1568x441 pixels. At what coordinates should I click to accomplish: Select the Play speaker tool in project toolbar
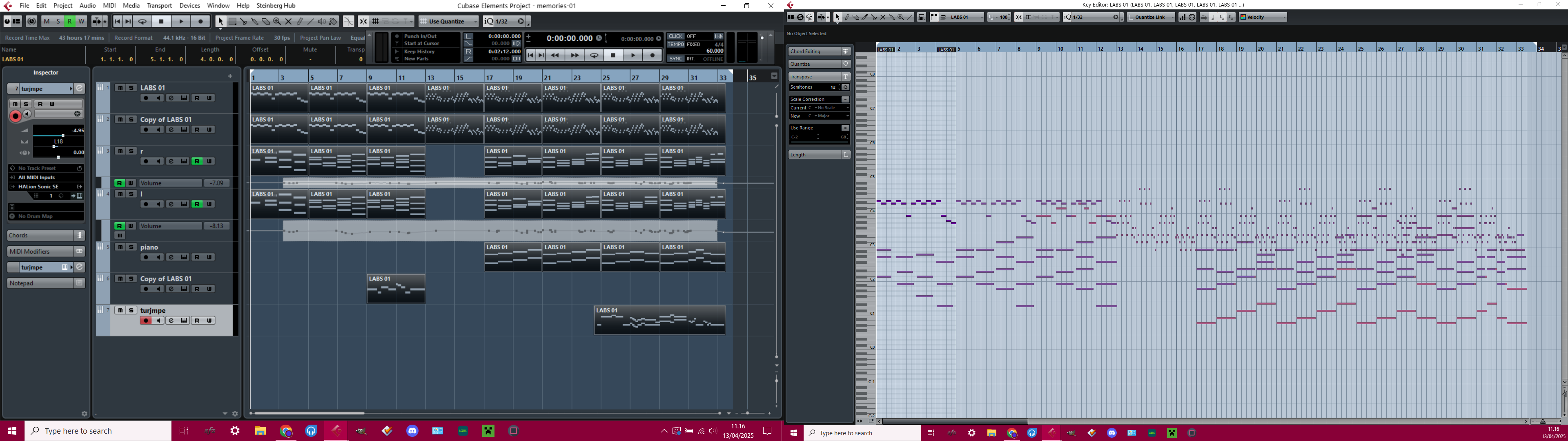322,21
